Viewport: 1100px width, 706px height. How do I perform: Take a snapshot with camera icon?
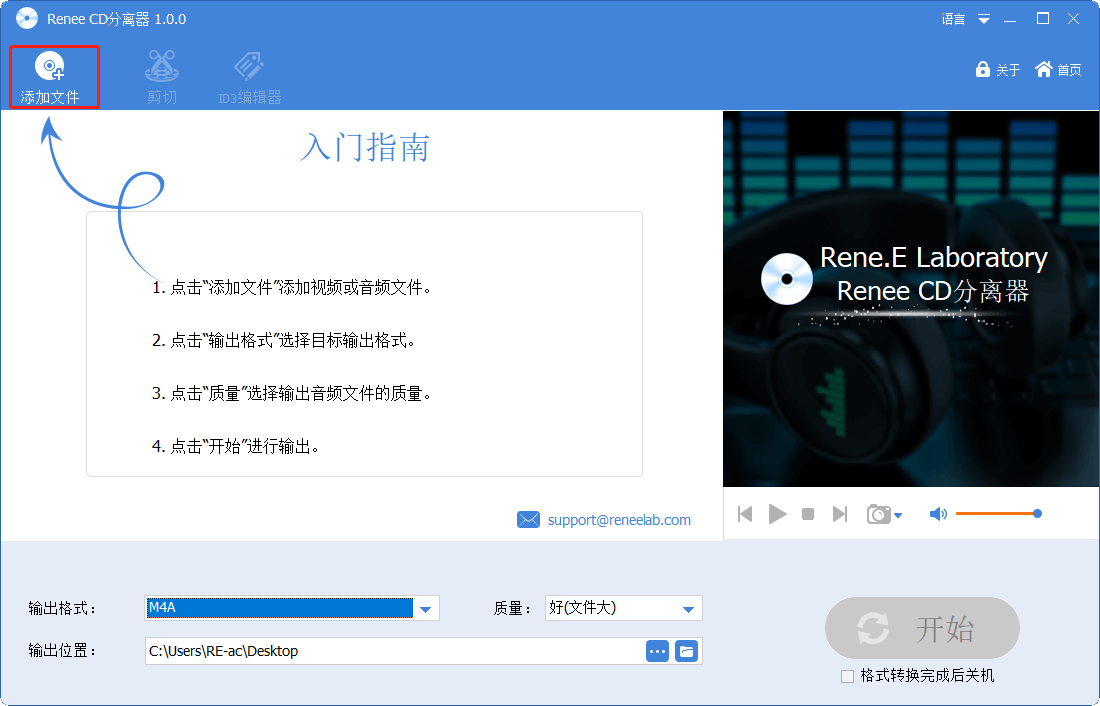pos(878,514)
